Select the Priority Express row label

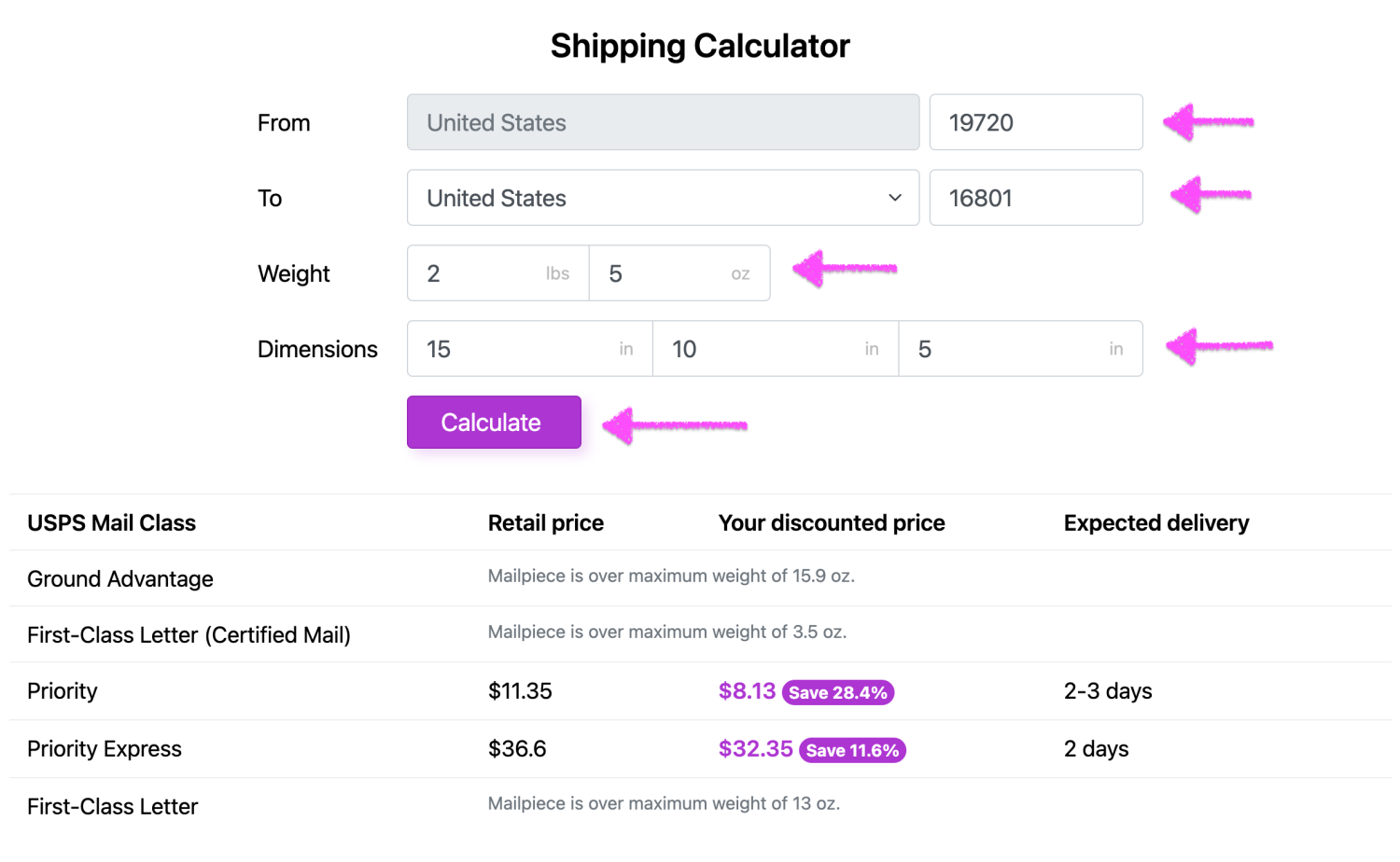[105, 749]
